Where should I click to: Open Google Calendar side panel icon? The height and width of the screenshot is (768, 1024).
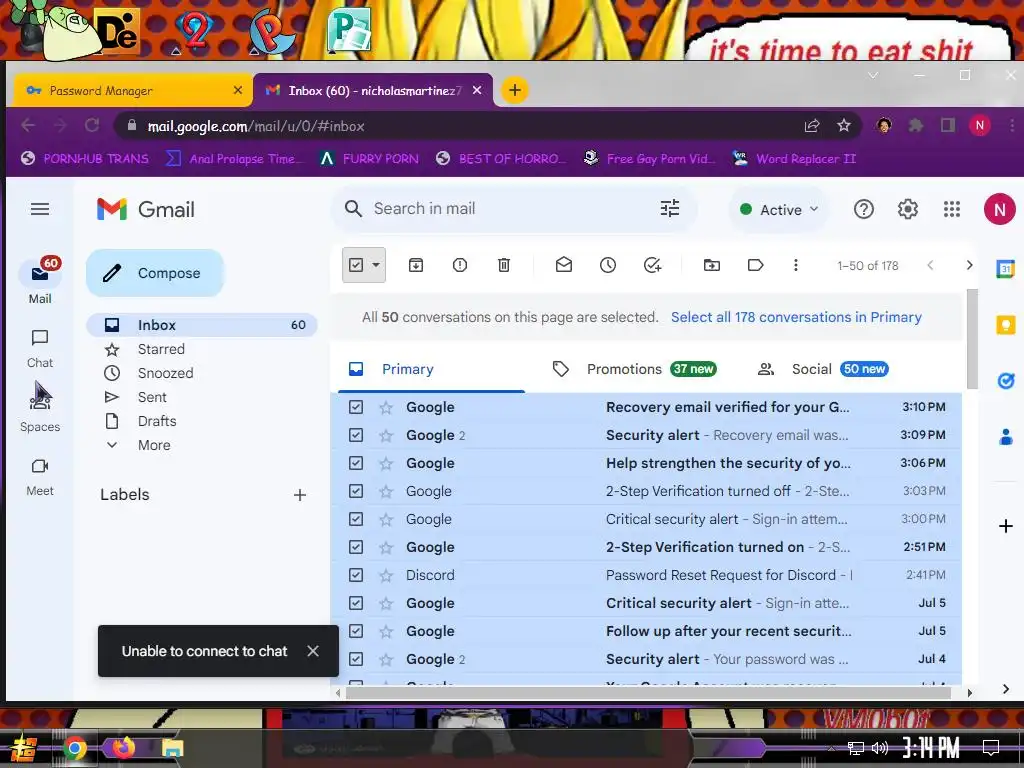1006,268
